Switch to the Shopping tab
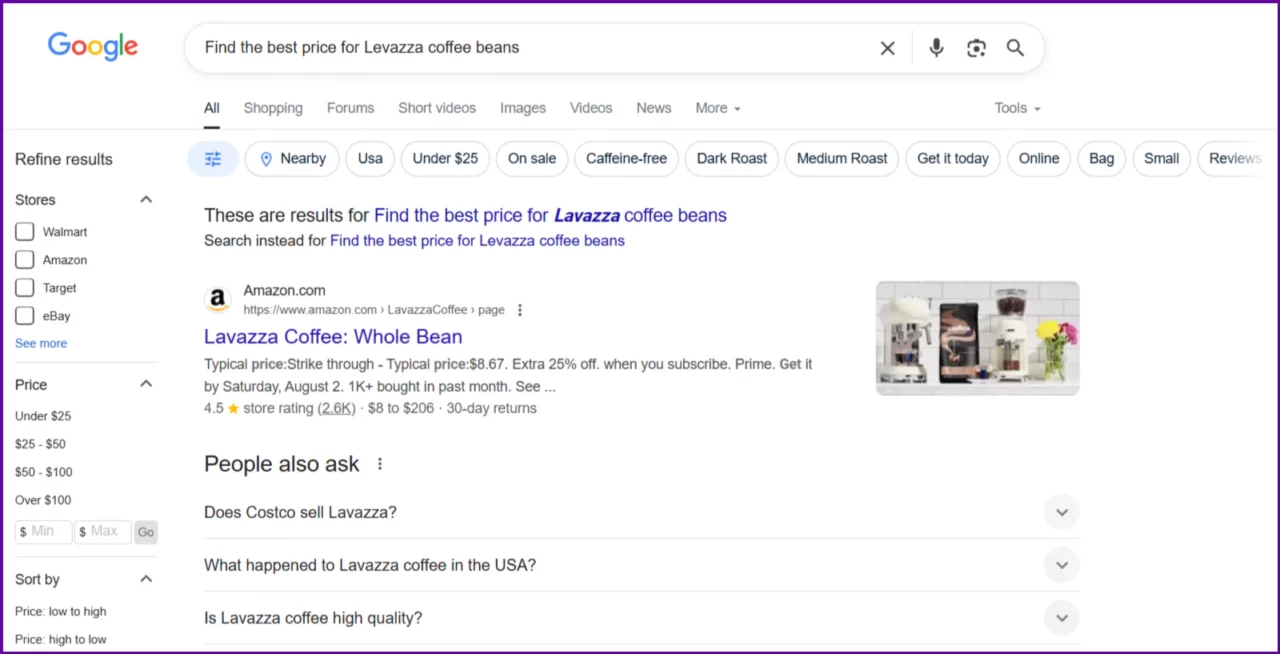Viewport: 1280px width, 654px height. [272, 107]
